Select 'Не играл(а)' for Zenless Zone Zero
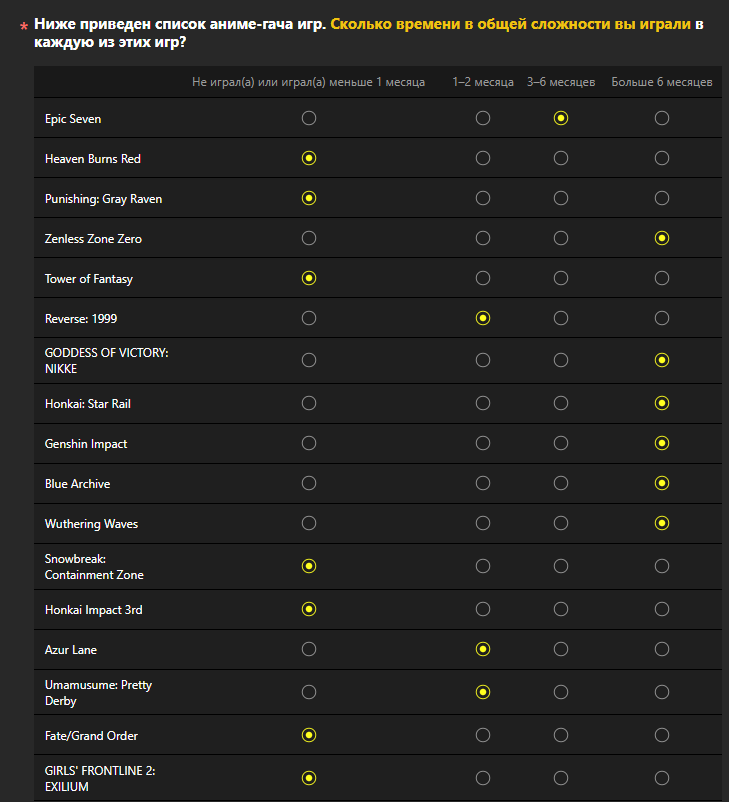The image size is (729, 802). [308, 238]
